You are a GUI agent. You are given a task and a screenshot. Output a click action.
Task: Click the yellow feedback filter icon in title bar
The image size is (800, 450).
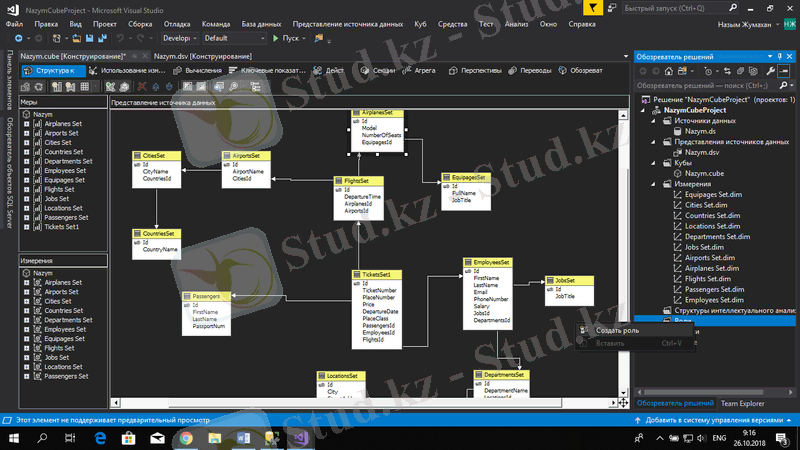(592, 8)
